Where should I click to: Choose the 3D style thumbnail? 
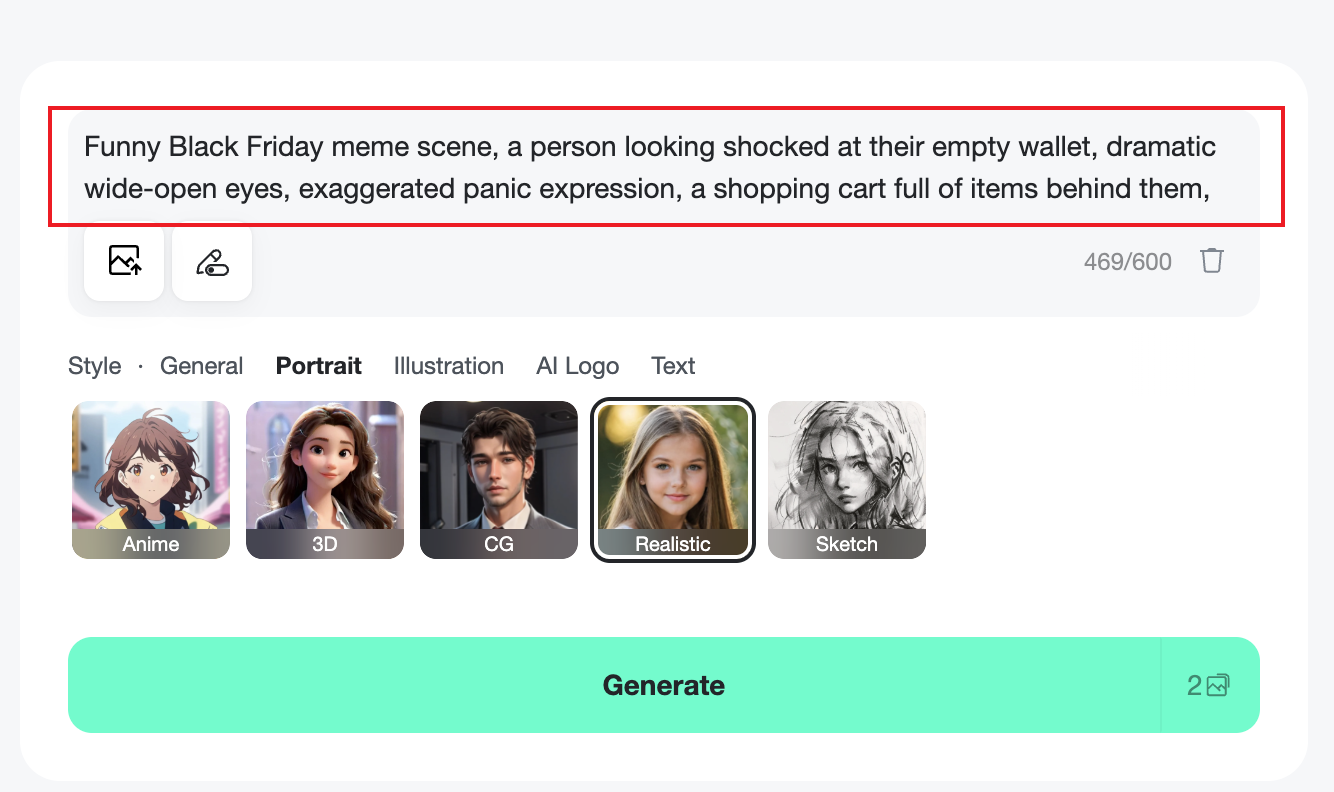click(325, 479)
